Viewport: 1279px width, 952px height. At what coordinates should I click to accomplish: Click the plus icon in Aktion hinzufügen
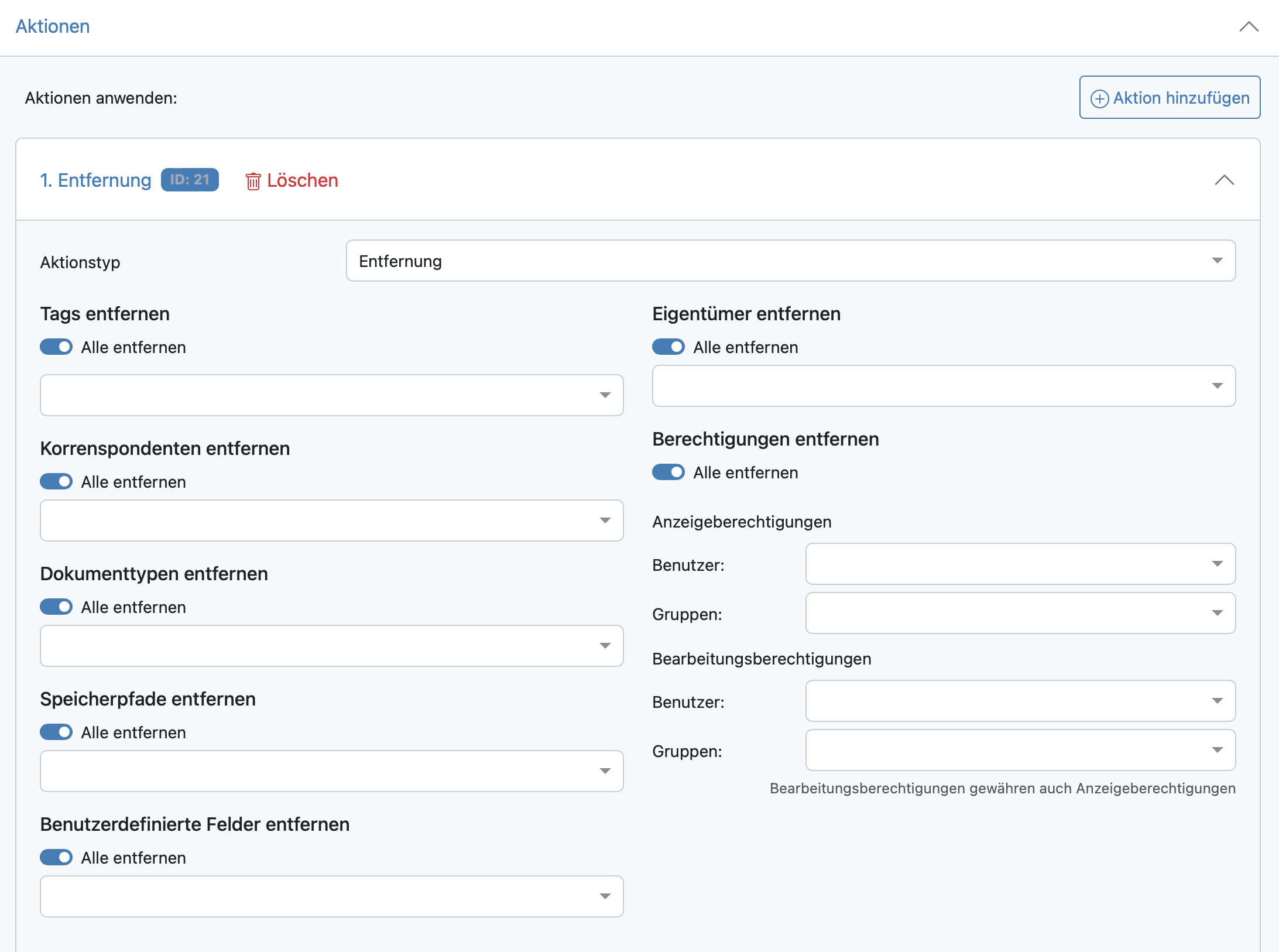coord(1099,98)
